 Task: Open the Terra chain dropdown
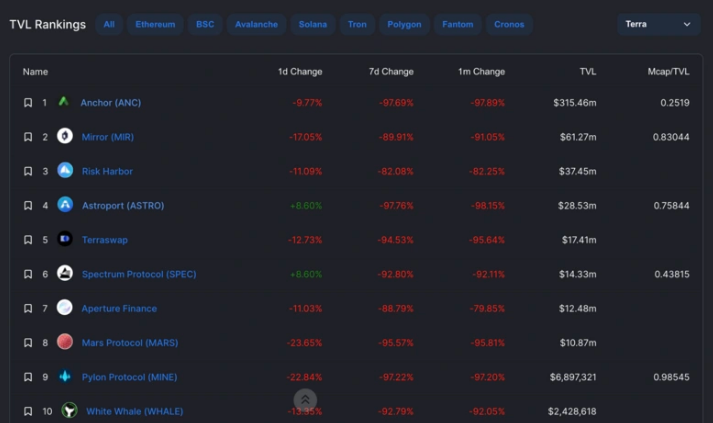pos(658,24)
